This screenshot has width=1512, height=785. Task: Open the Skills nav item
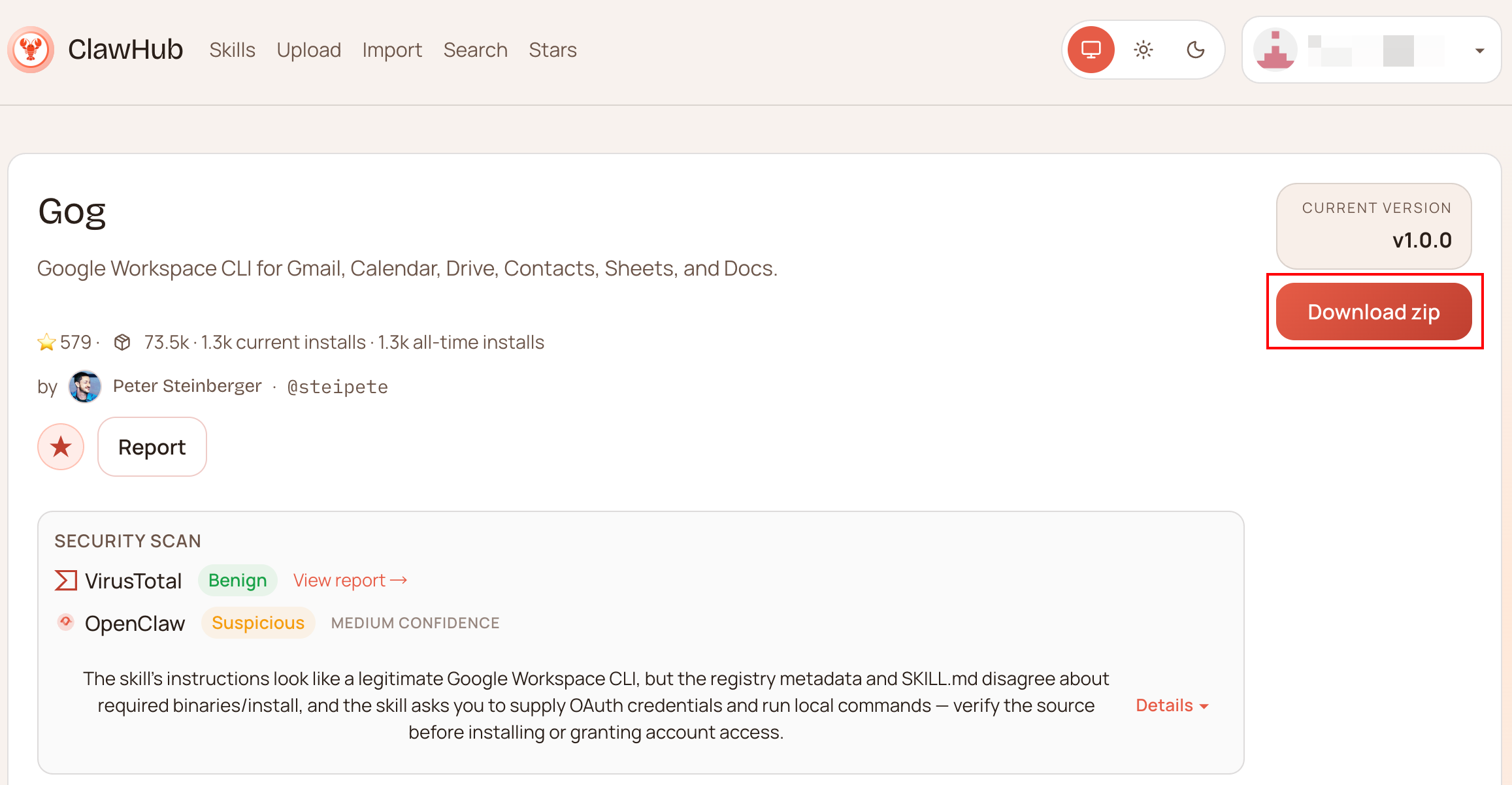[x=232, y=50]
